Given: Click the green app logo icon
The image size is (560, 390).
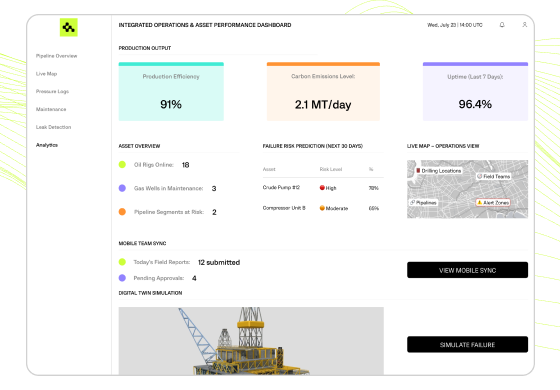Looking at the screenshot, I should 69,27.
